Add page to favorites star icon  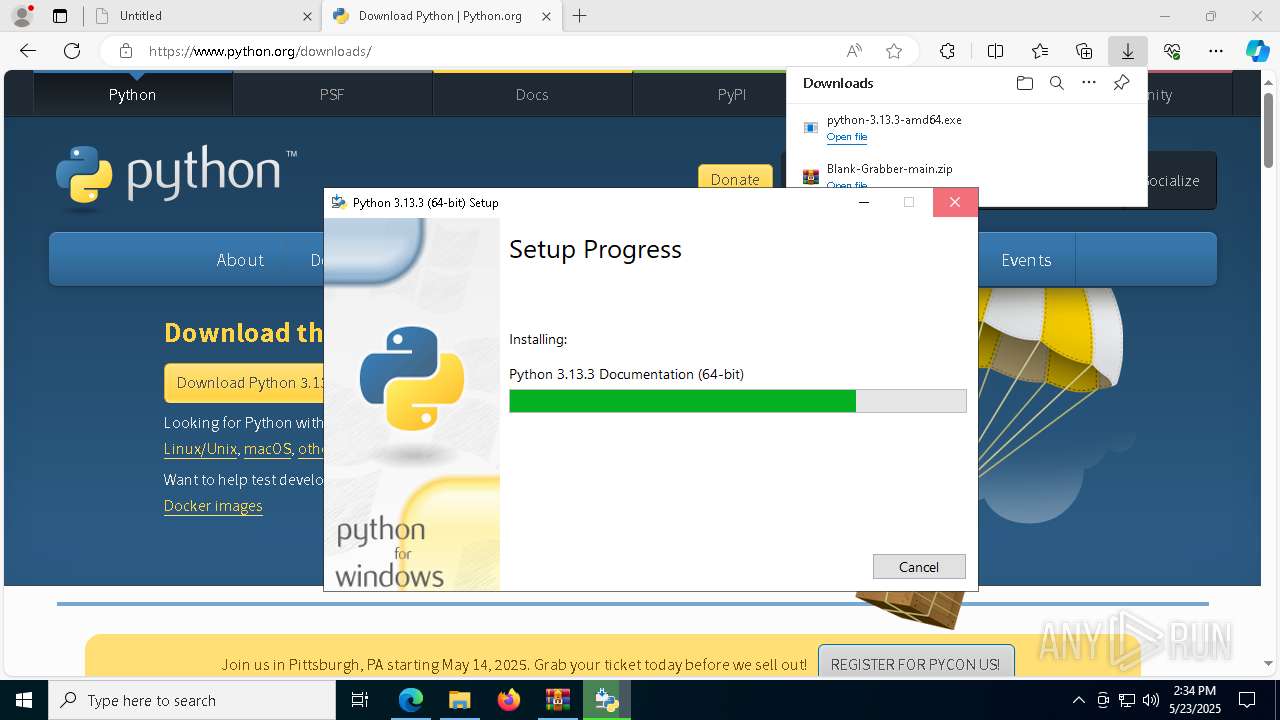894,51
